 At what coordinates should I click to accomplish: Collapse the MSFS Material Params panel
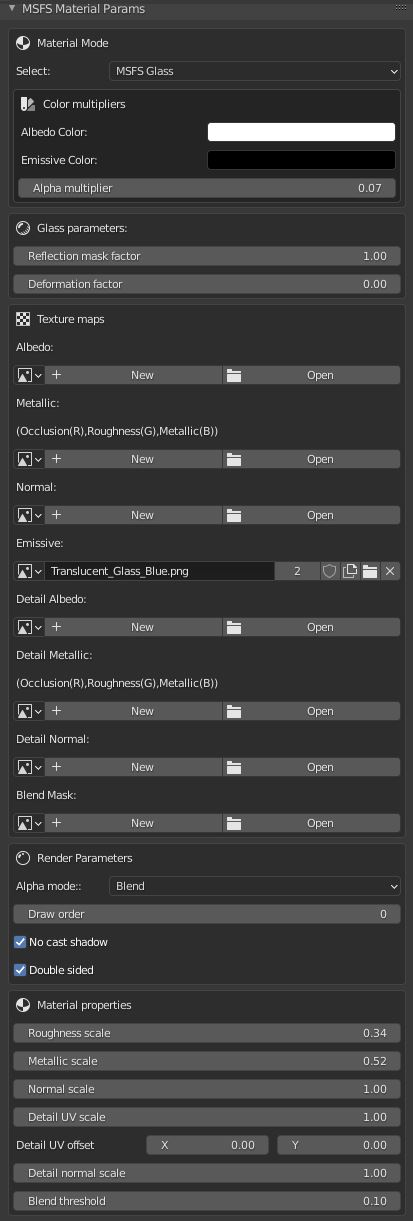[x=11, y=9]
